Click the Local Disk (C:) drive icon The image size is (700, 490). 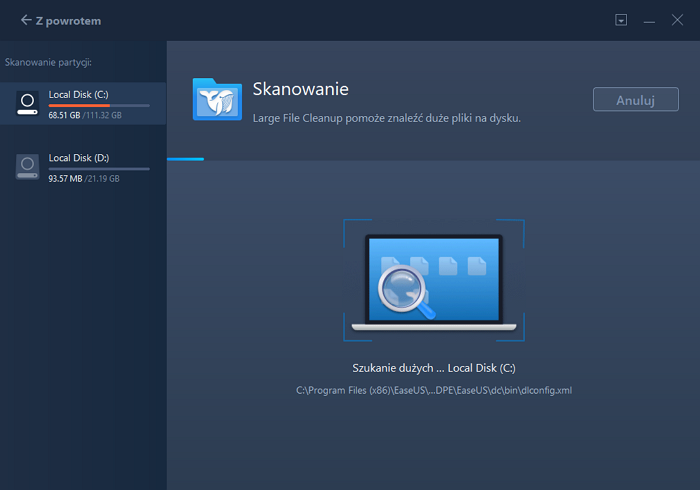(27, 104)
